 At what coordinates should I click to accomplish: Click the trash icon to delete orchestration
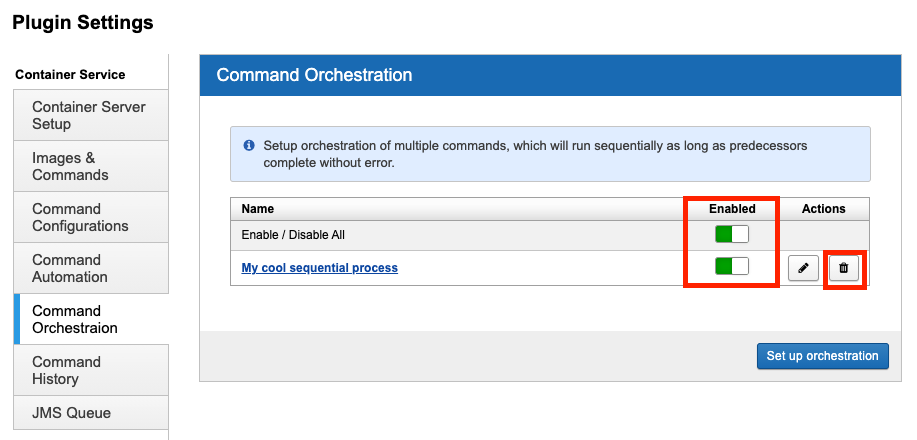pos(844,268)
